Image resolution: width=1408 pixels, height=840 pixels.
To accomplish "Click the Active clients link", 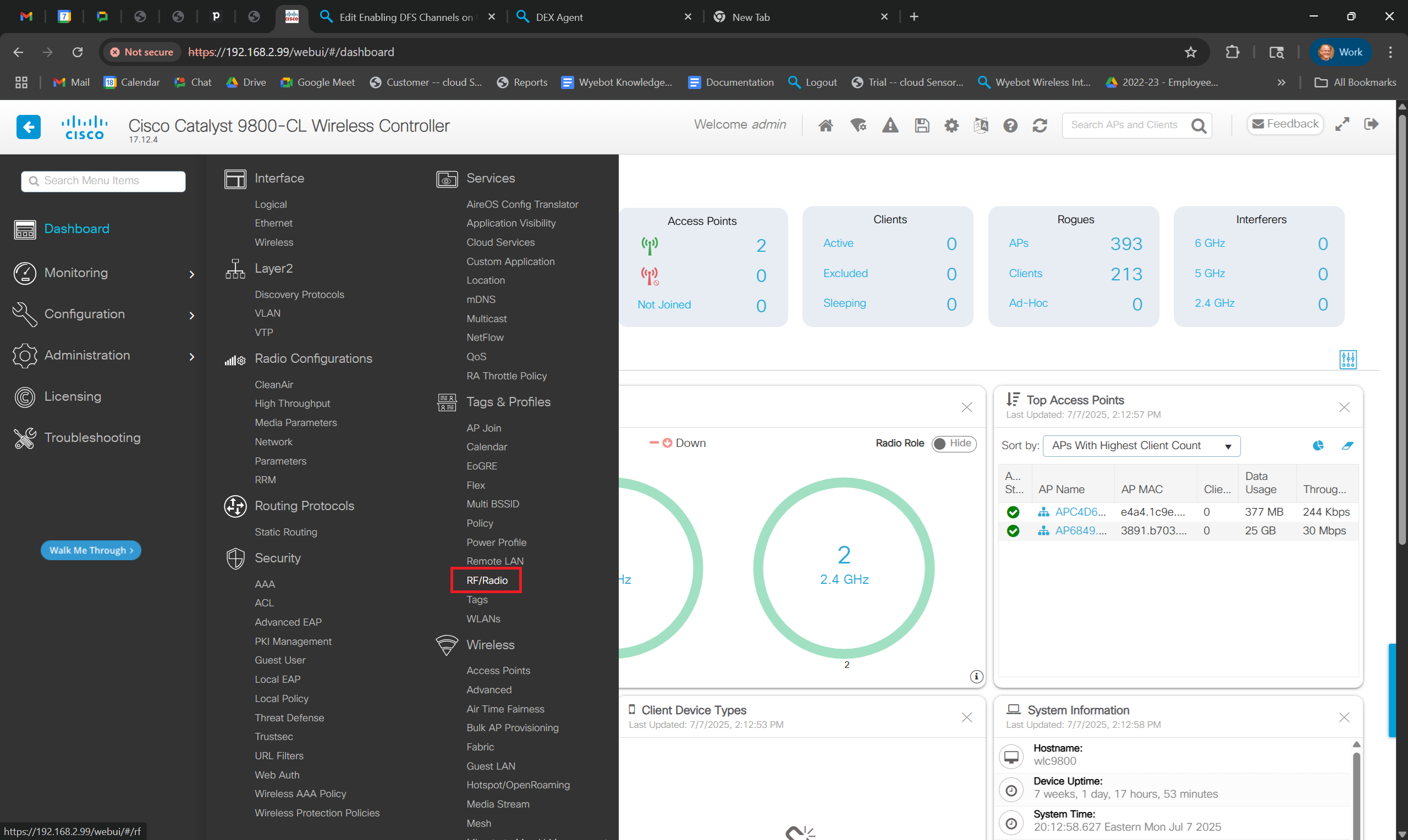I will (838, 244).
